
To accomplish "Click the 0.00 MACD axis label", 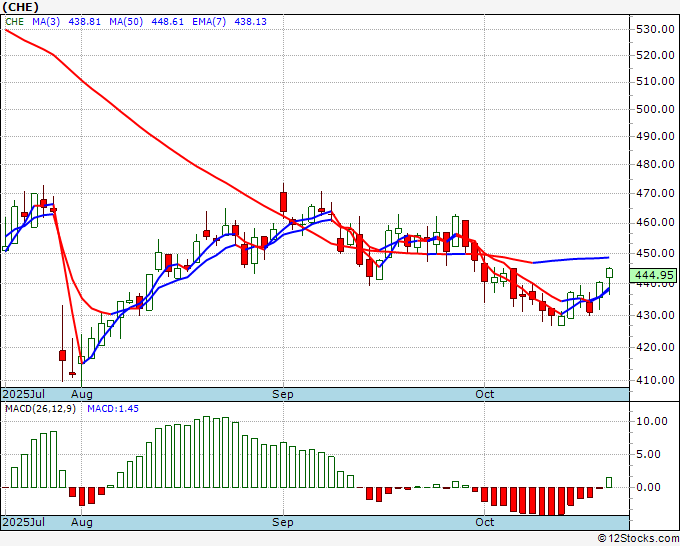I will (x=654, y=487).
